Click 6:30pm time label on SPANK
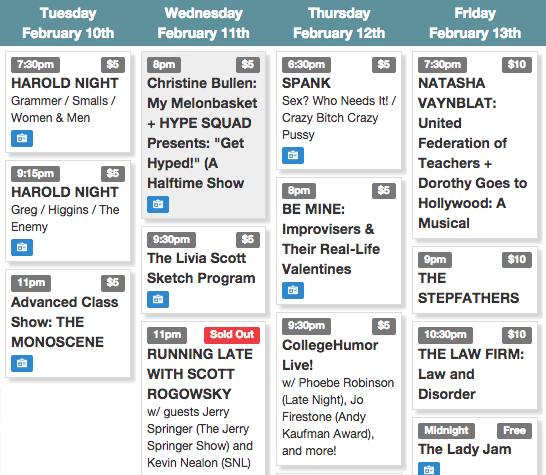This screenshot has height=475, width=546. (x=306, y=65)
